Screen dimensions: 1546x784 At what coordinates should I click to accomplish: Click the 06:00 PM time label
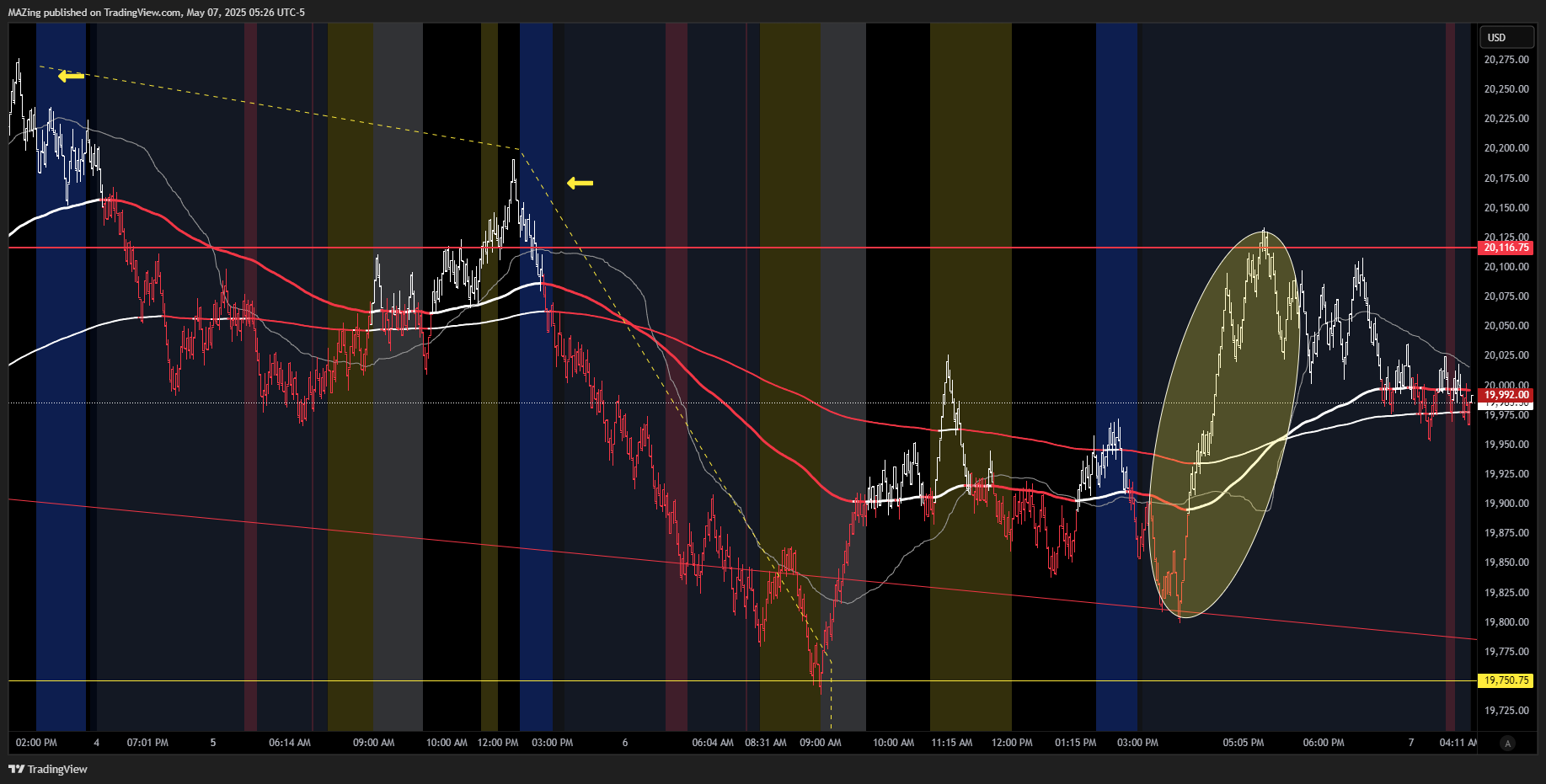(1324, 743)
